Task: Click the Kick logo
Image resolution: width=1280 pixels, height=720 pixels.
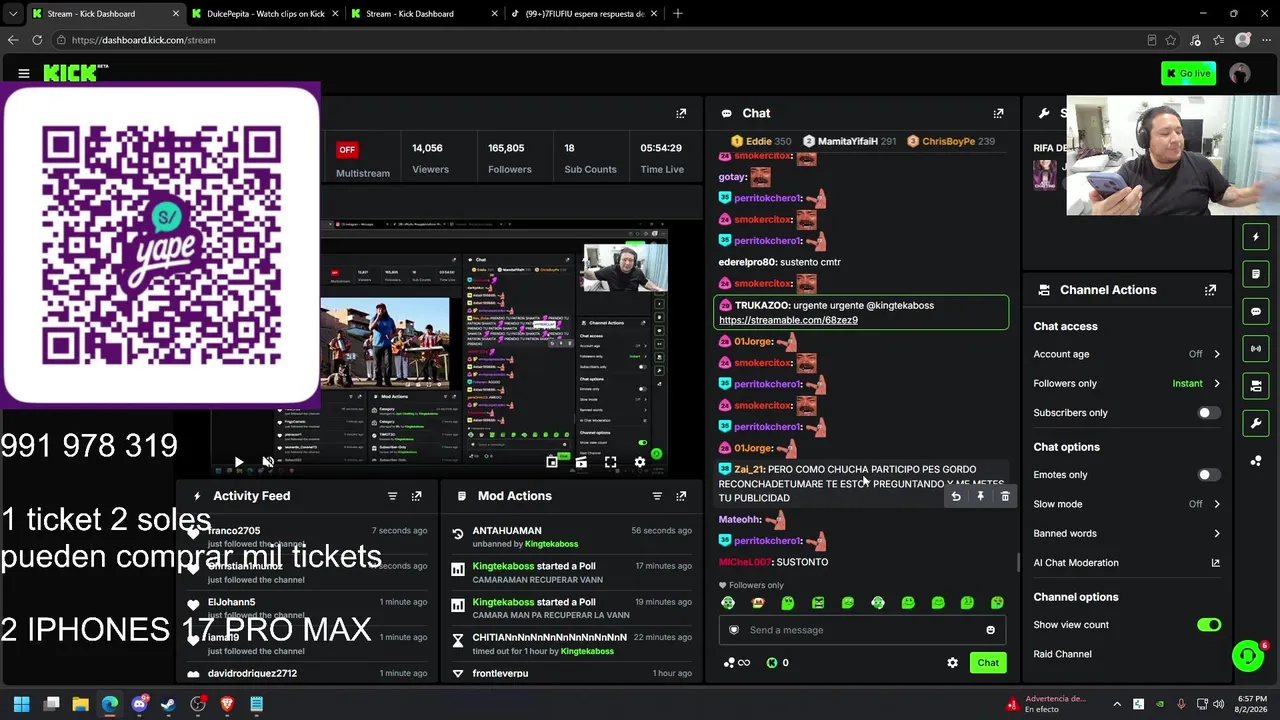Action: click(76, 73)
